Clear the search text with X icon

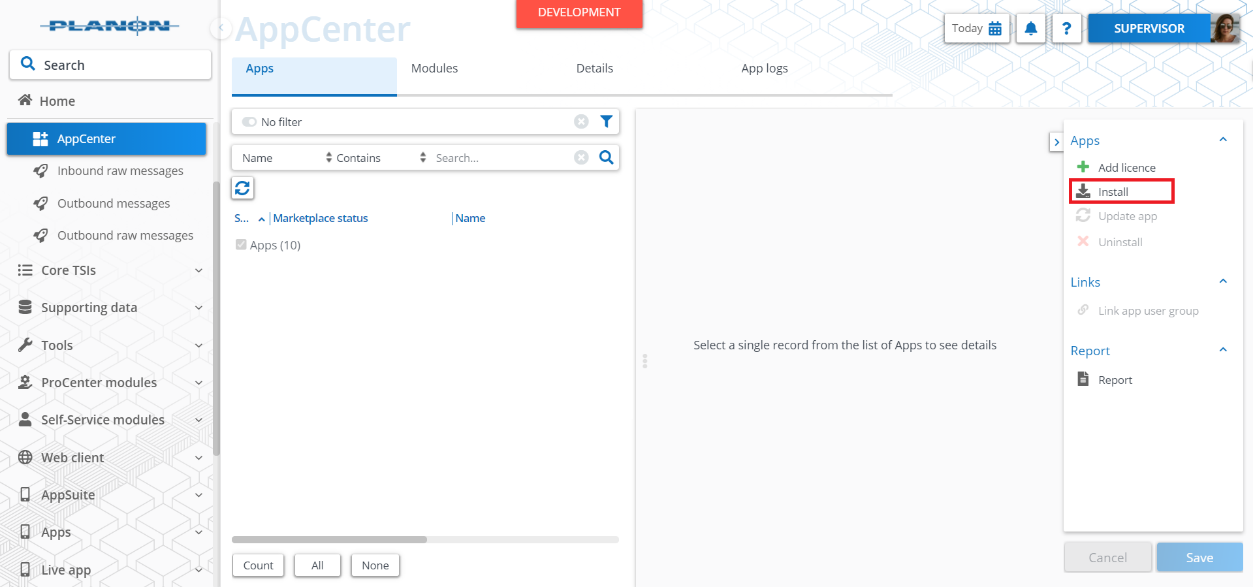click(x=581, y=158)
